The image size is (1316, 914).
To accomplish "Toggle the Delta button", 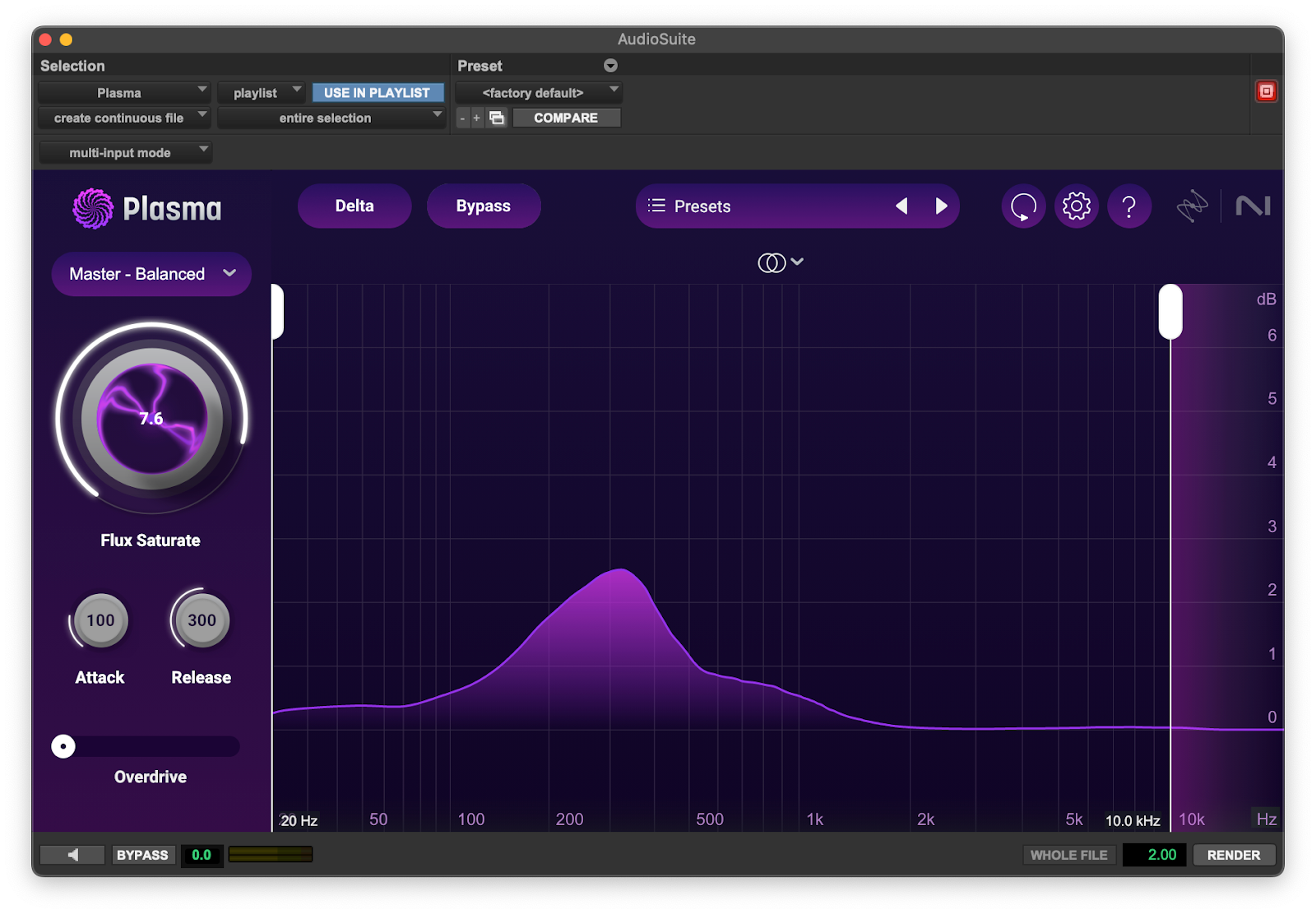I will pyautogui.click(x=354, y=206).
